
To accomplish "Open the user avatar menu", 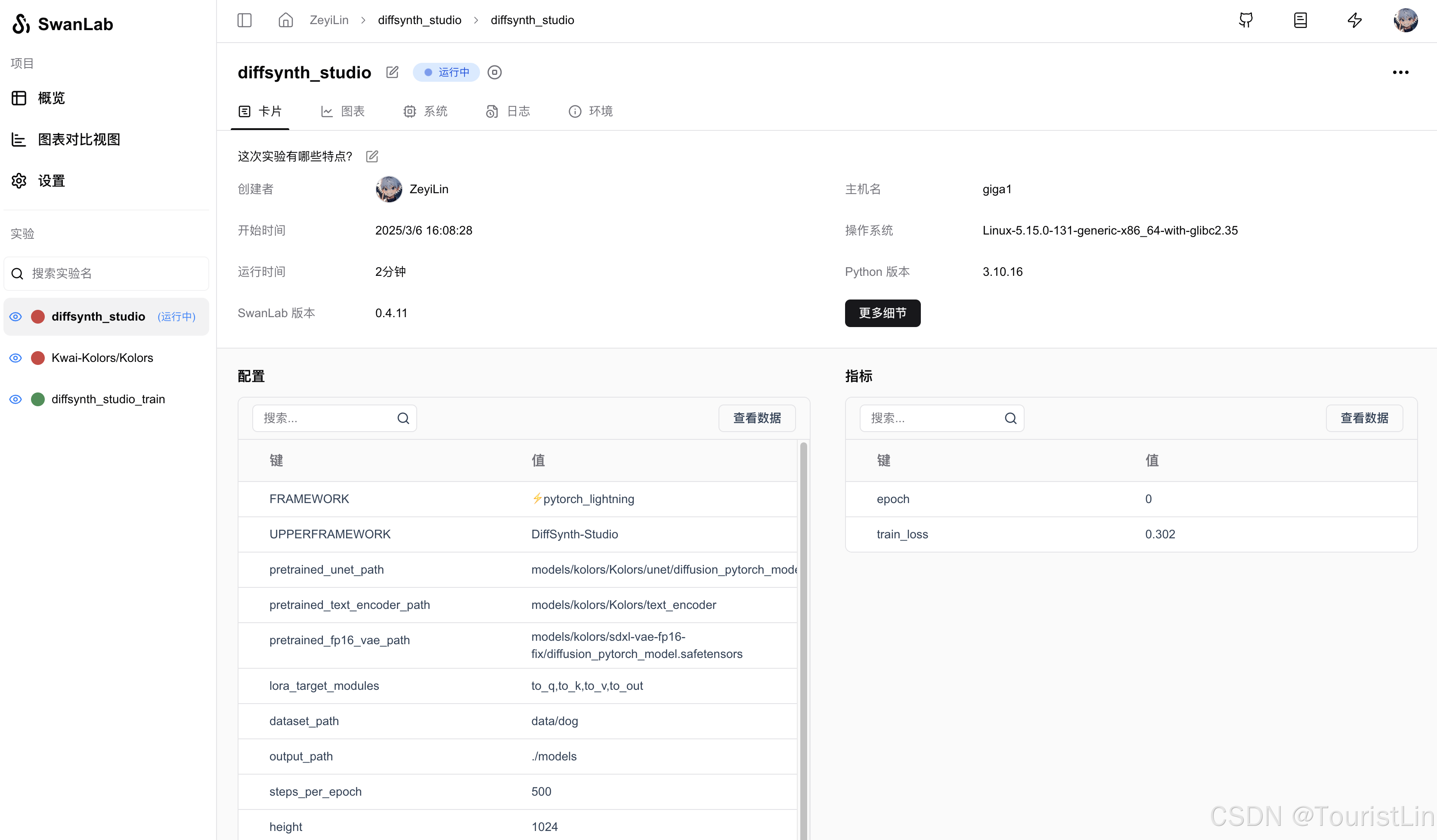I will coord(1405,21).
